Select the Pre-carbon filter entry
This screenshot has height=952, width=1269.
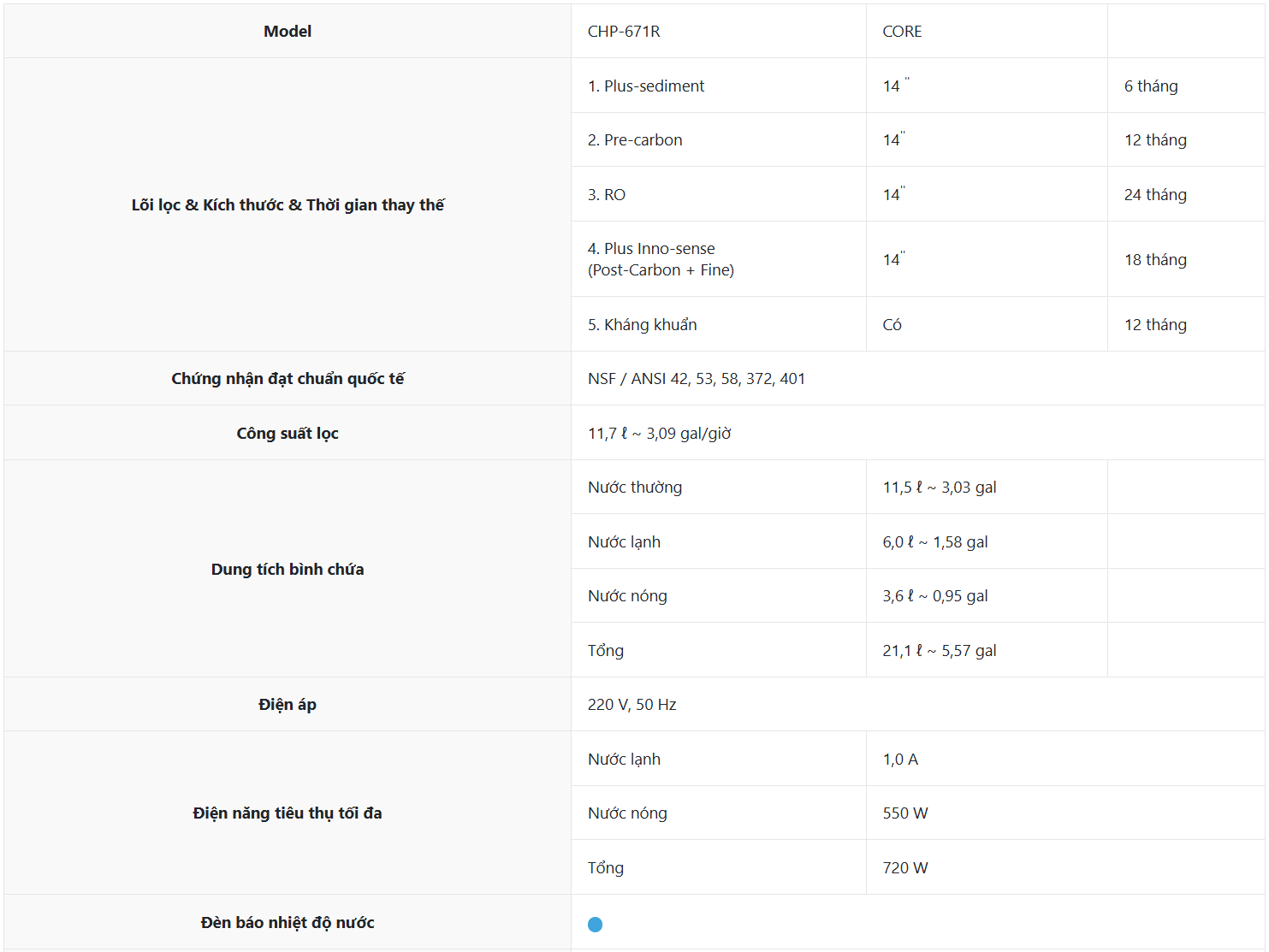pos(635,140)
